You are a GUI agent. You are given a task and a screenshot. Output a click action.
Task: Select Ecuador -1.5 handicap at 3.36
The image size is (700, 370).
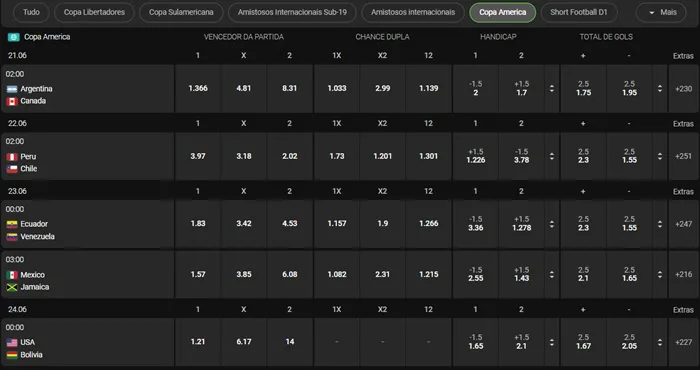(475, 224)
